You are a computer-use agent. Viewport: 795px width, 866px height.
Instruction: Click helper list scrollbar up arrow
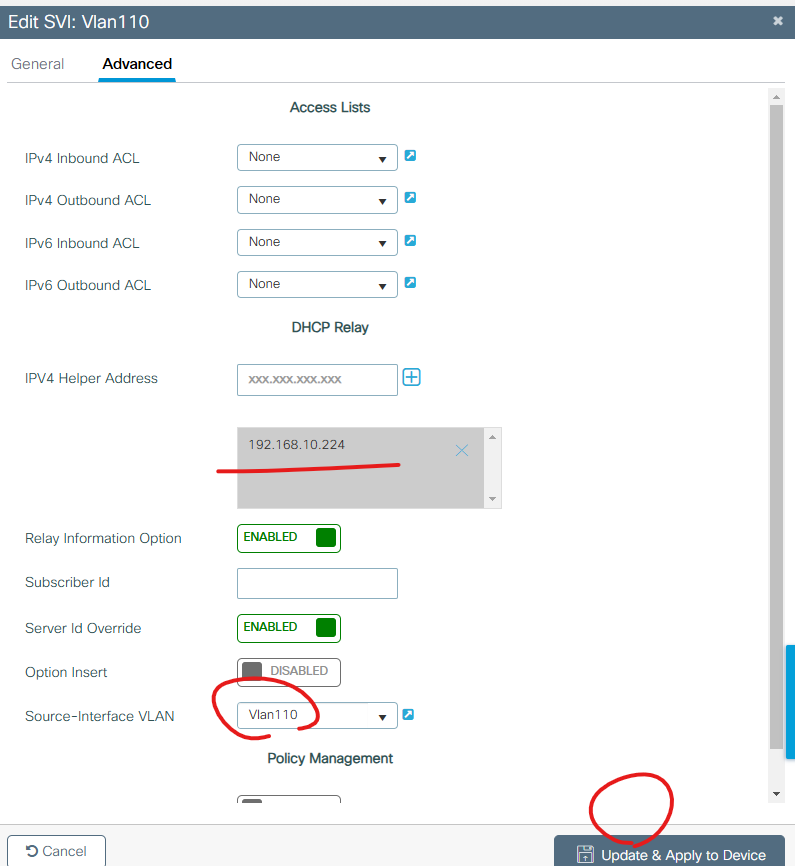click(492, 437)
